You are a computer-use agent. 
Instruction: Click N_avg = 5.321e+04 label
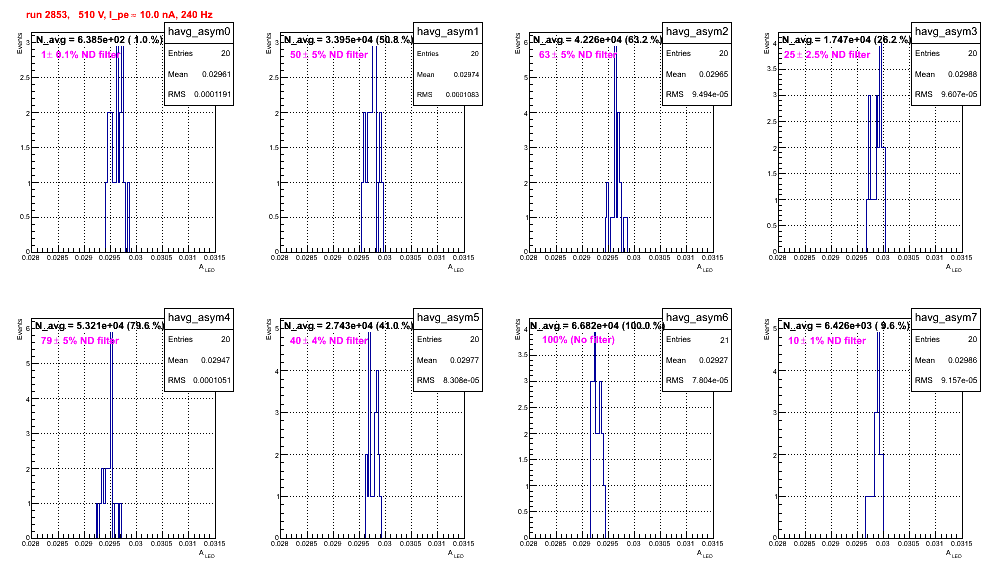99,326
